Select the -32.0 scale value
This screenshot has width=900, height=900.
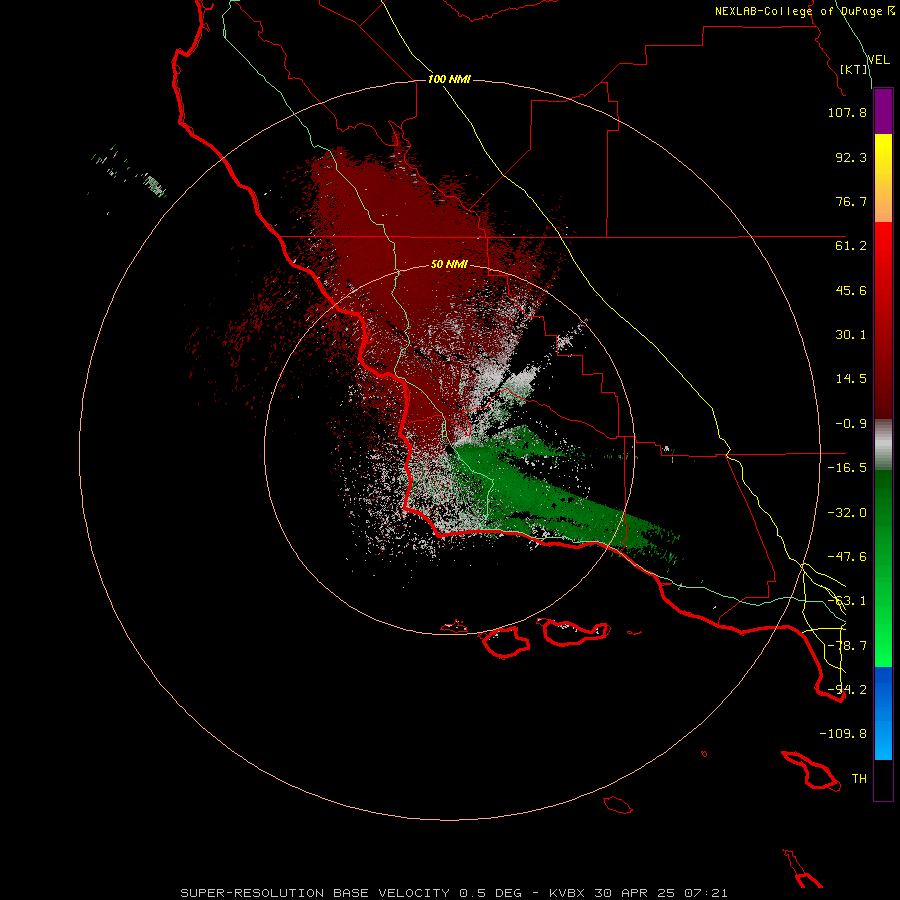coord(847,513)
